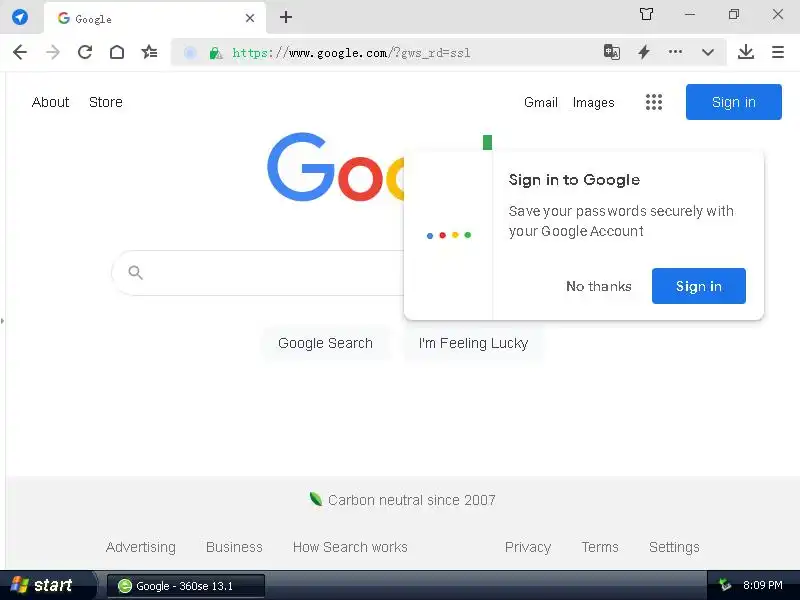The height and width of the screenshot is (600, 800).
Task: Click the shield icon left in address bar
Action: 190,53
